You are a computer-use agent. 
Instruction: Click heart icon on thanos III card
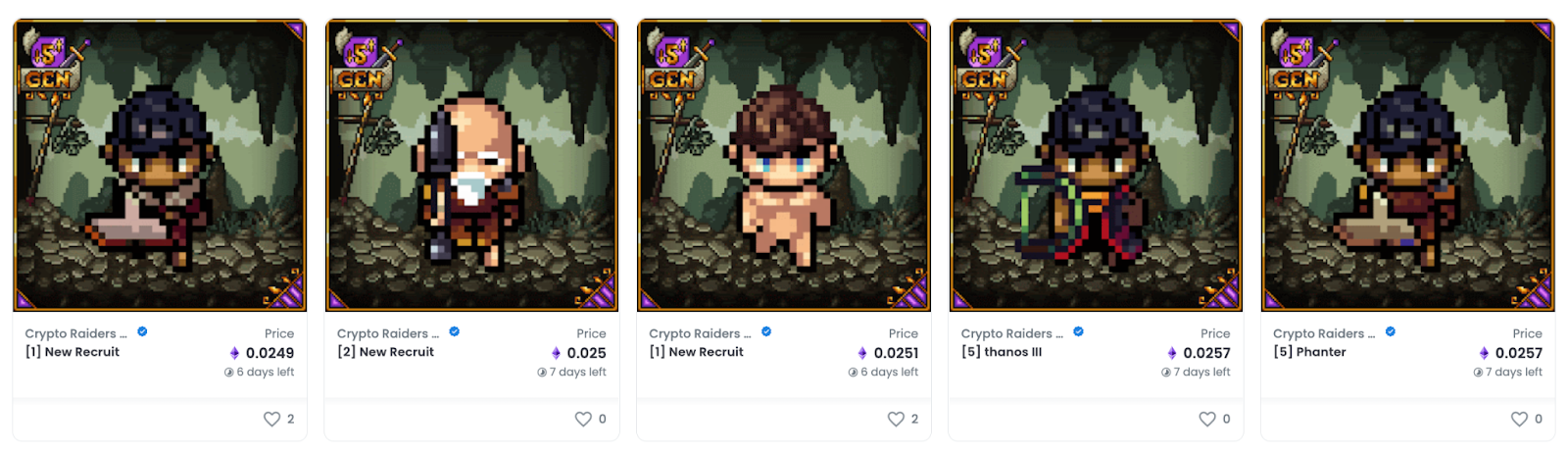[1207, 419]
